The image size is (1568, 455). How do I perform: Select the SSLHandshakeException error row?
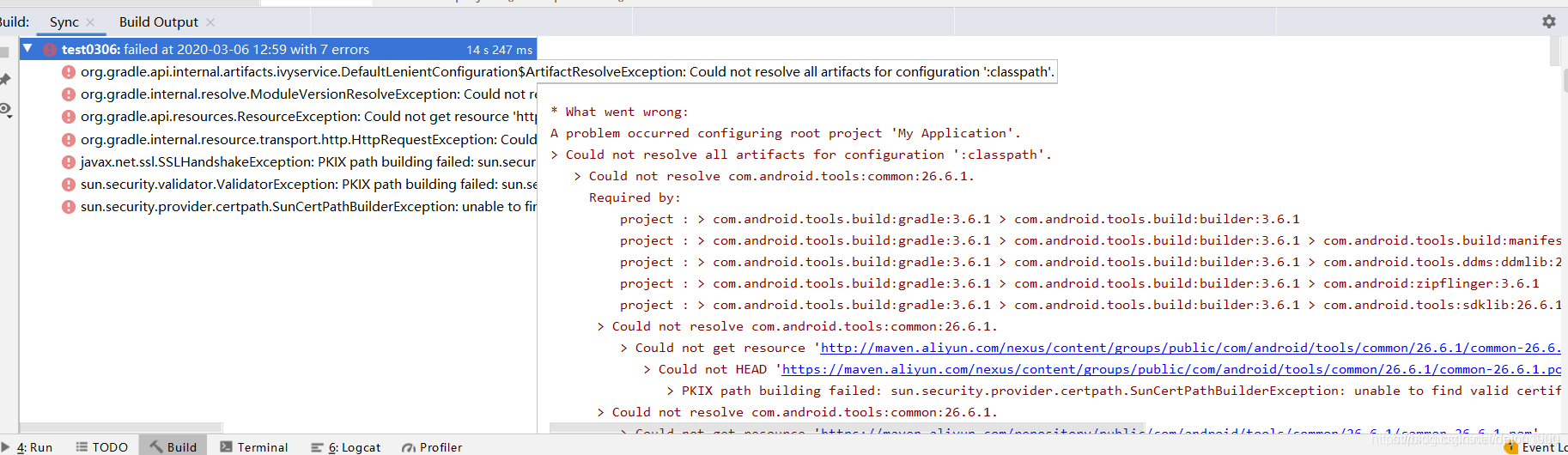[298, 161]
